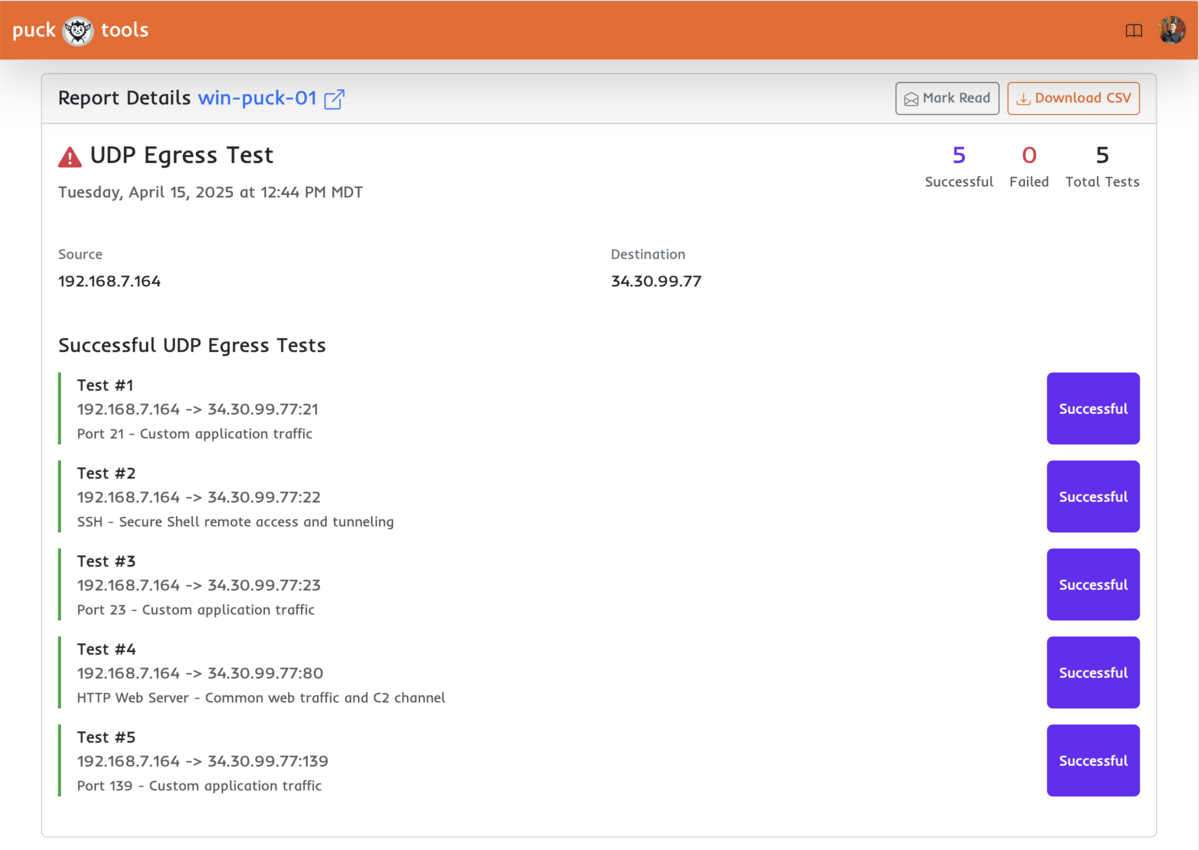
Task: Click the failed tests count 0
Action: tap(1028, 155)
